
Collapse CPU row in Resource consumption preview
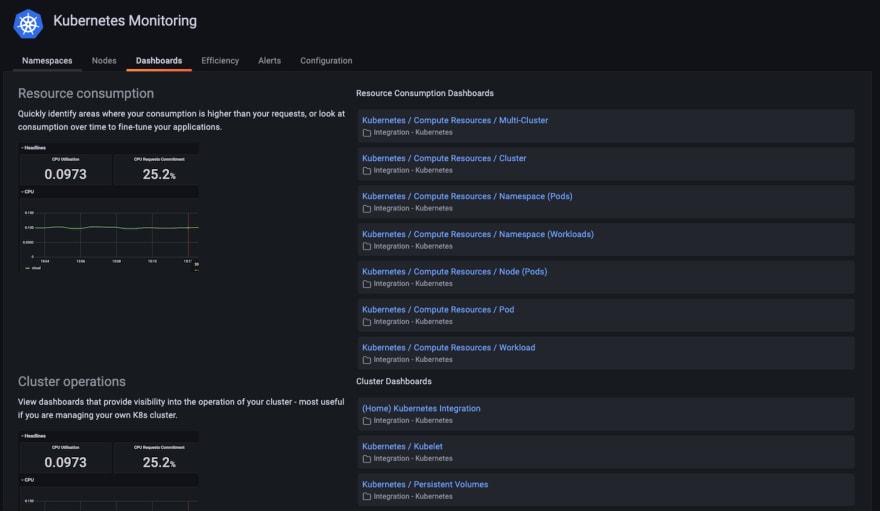[x=28, y=192]
